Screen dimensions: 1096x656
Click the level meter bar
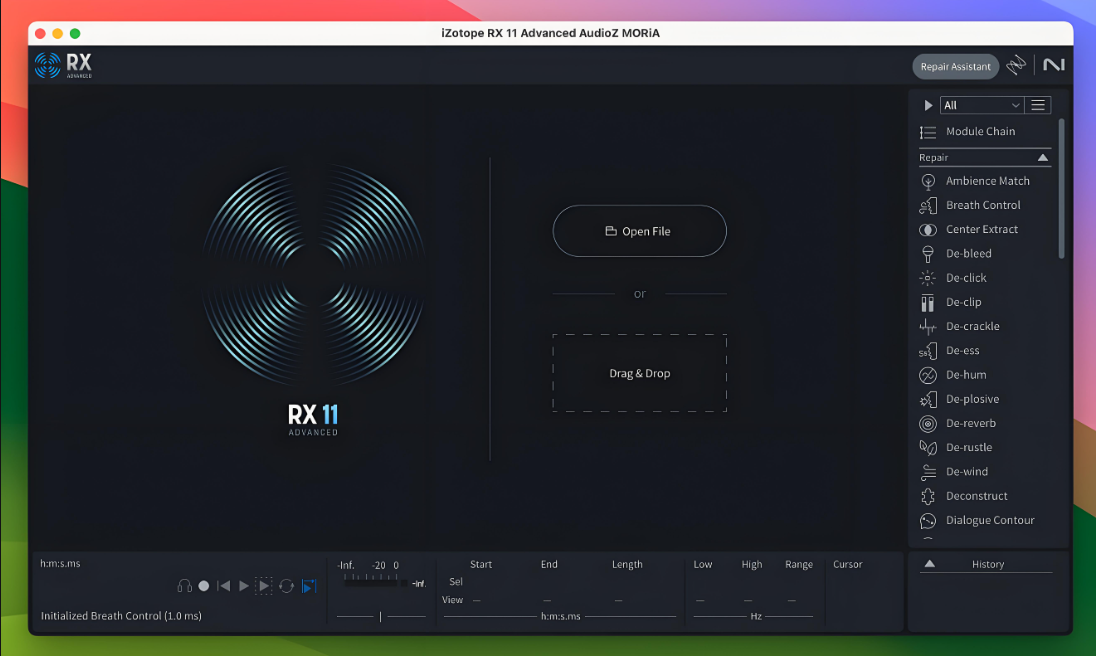coord(375,583)
